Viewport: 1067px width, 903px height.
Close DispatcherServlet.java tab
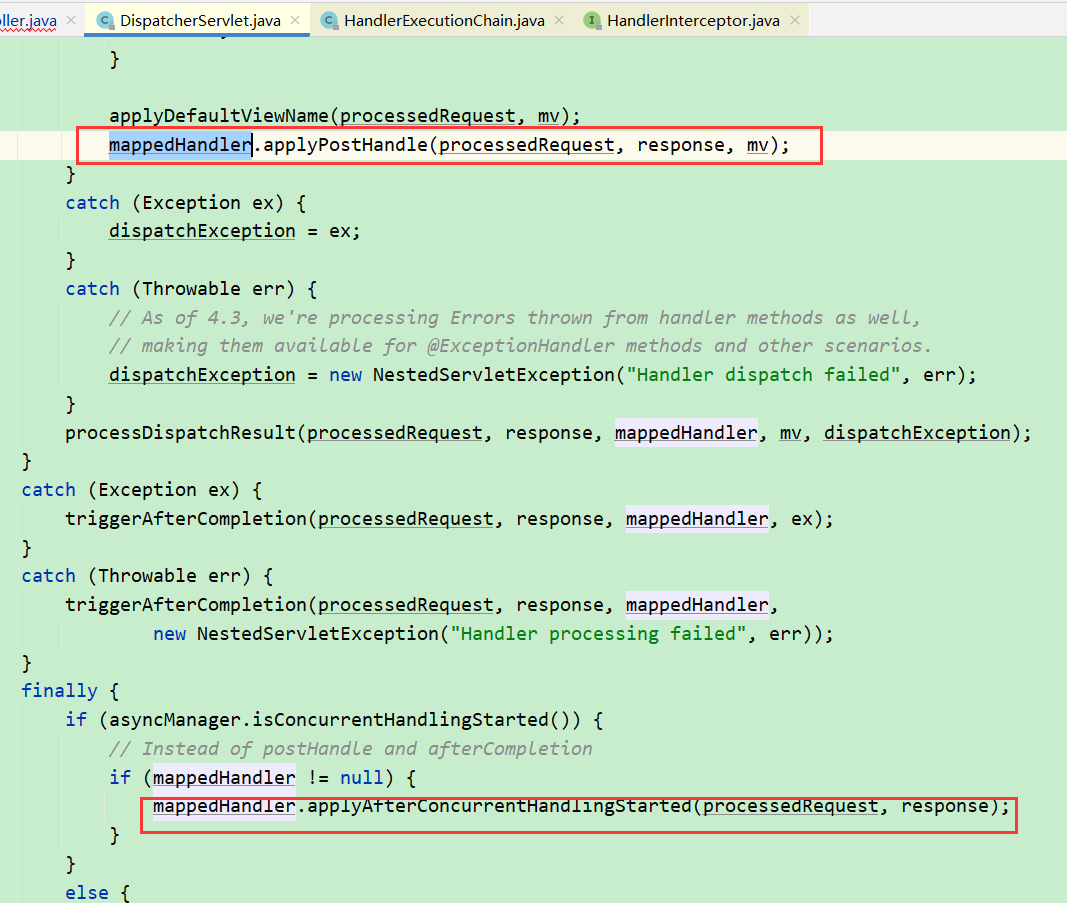point(295,20)
